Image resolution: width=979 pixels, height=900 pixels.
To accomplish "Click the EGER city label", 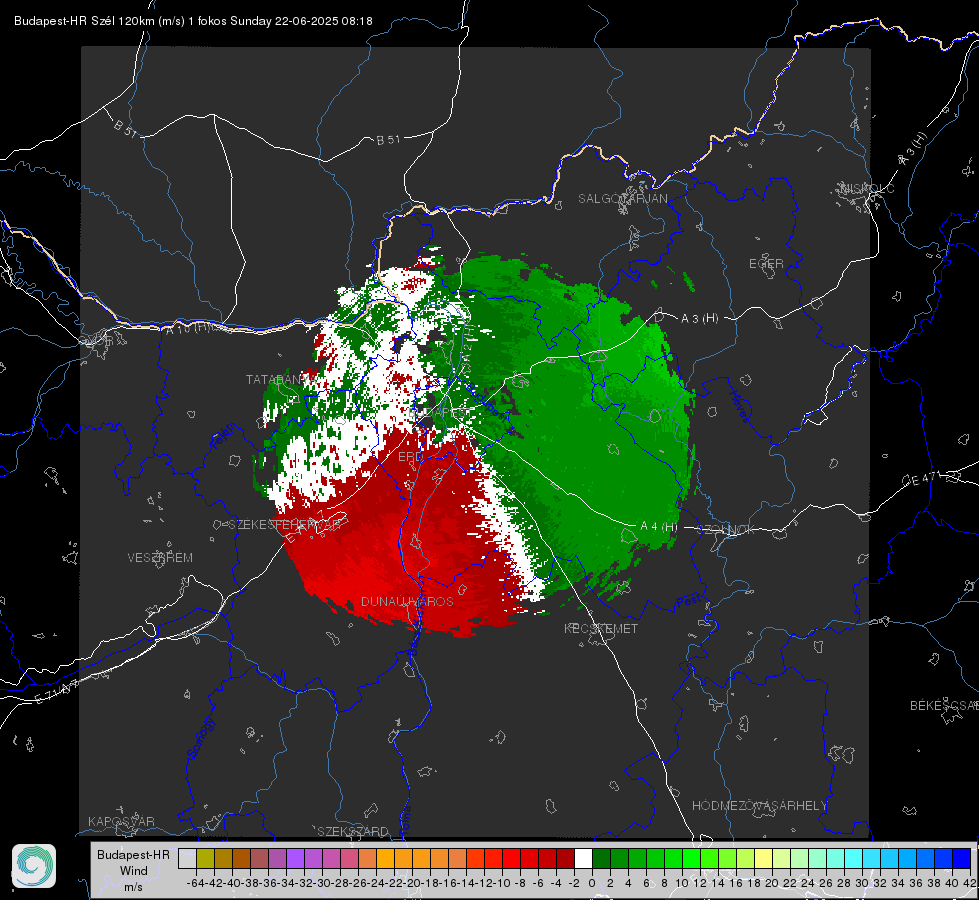I will [x=766, y=264].
